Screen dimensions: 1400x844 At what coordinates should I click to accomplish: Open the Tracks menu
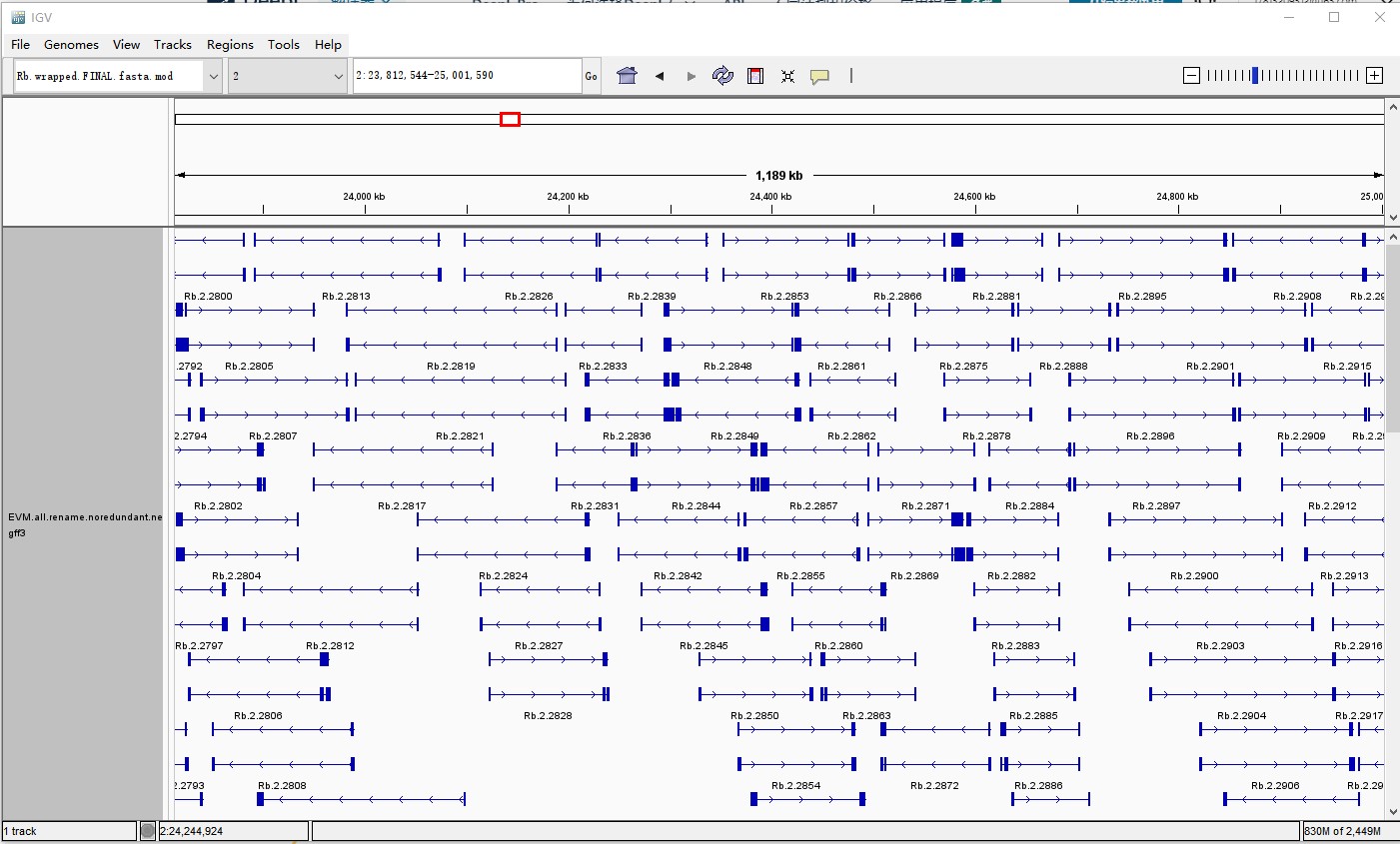click(x=172, y=44)
